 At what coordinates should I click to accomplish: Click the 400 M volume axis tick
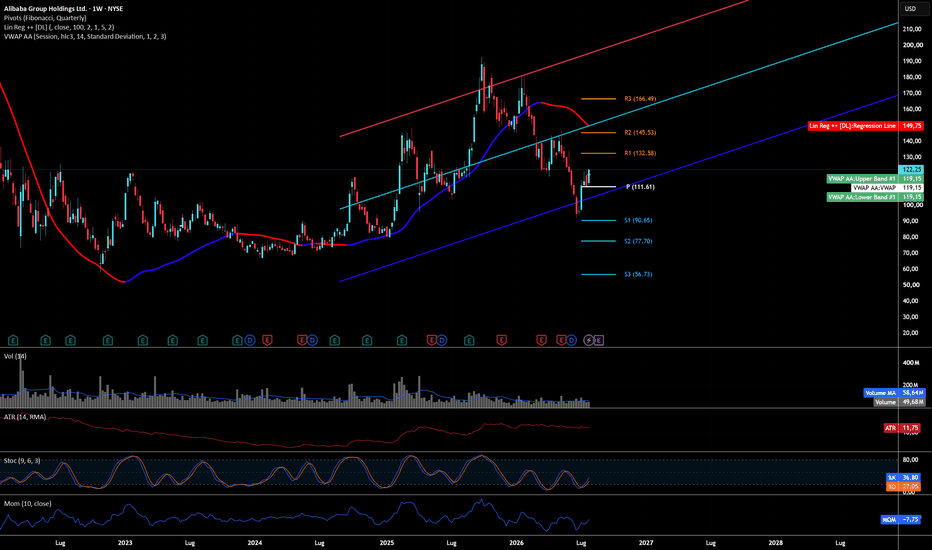(x=911, y=363)
